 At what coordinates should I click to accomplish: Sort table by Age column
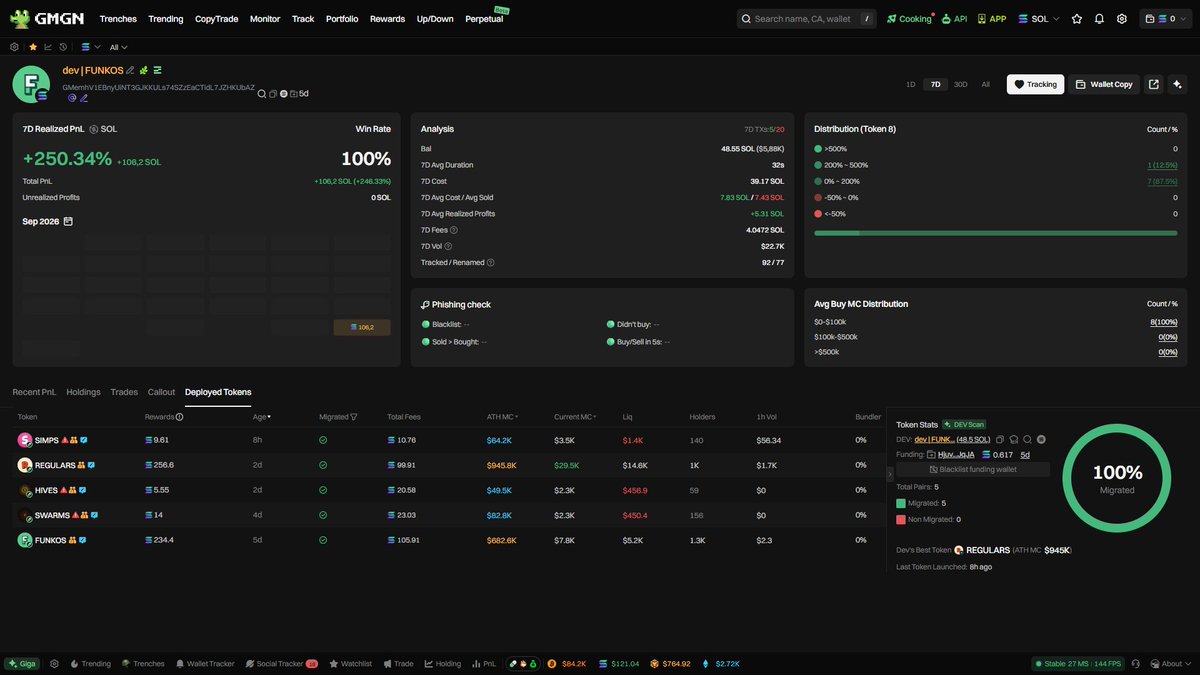pos(261,417)
